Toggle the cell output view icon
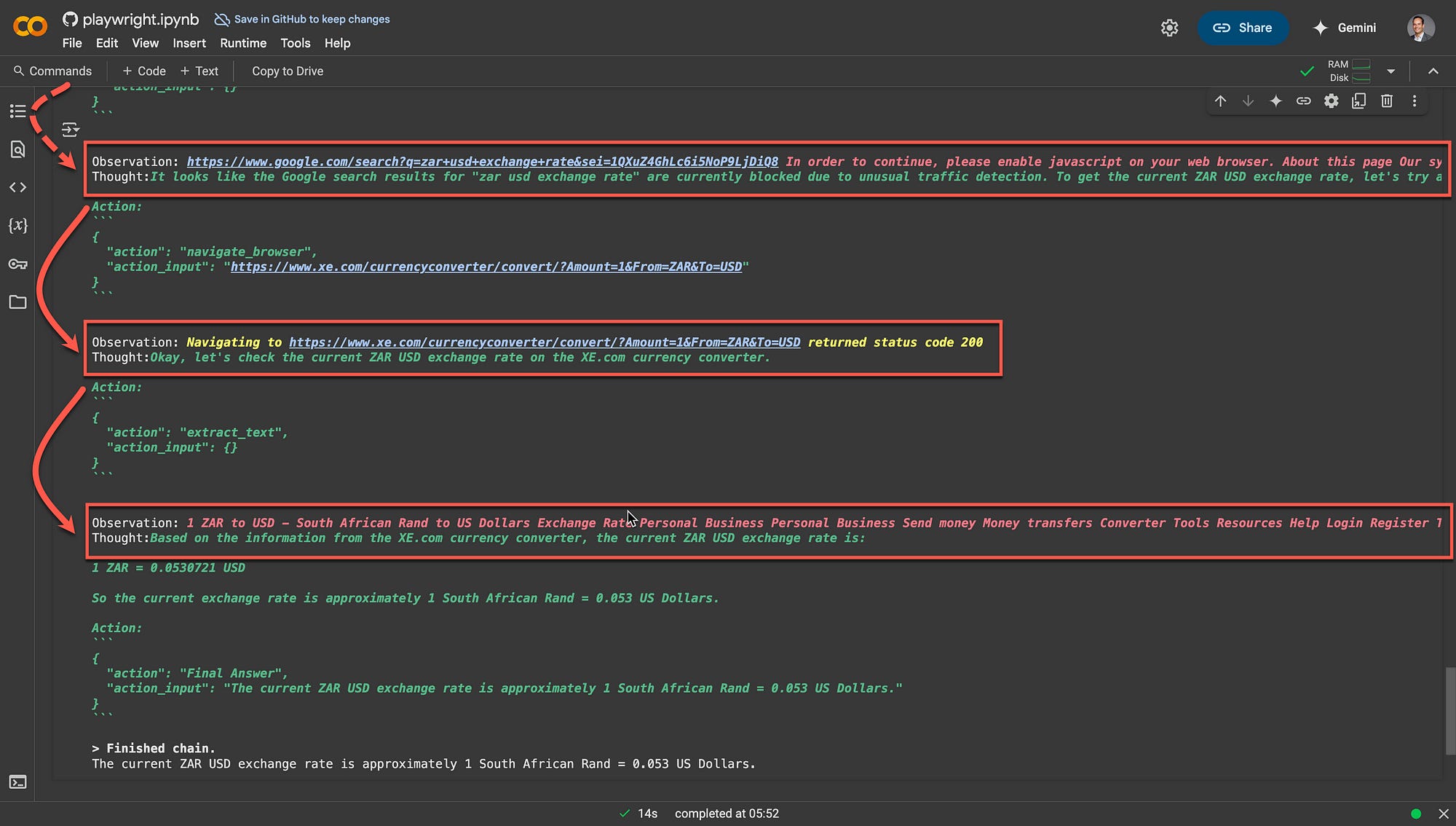 point(71,130)
